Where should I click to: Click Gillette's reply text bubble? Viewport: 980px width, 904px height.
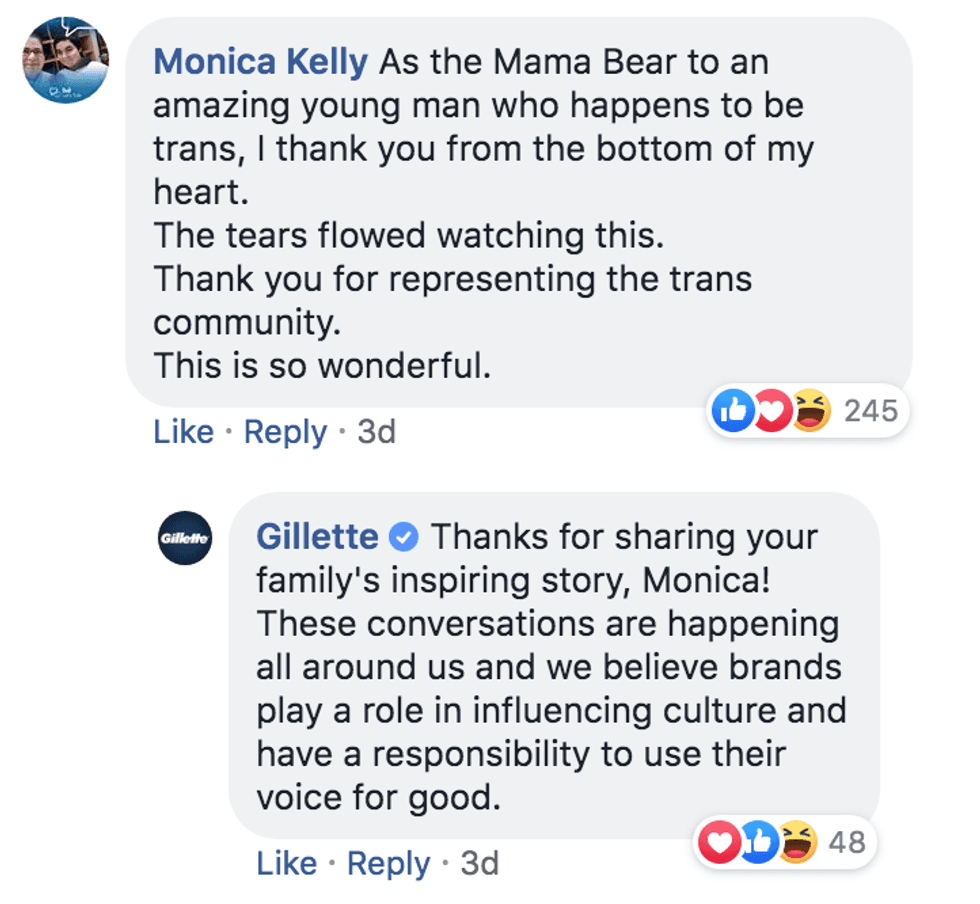click(x=550, y=690)
